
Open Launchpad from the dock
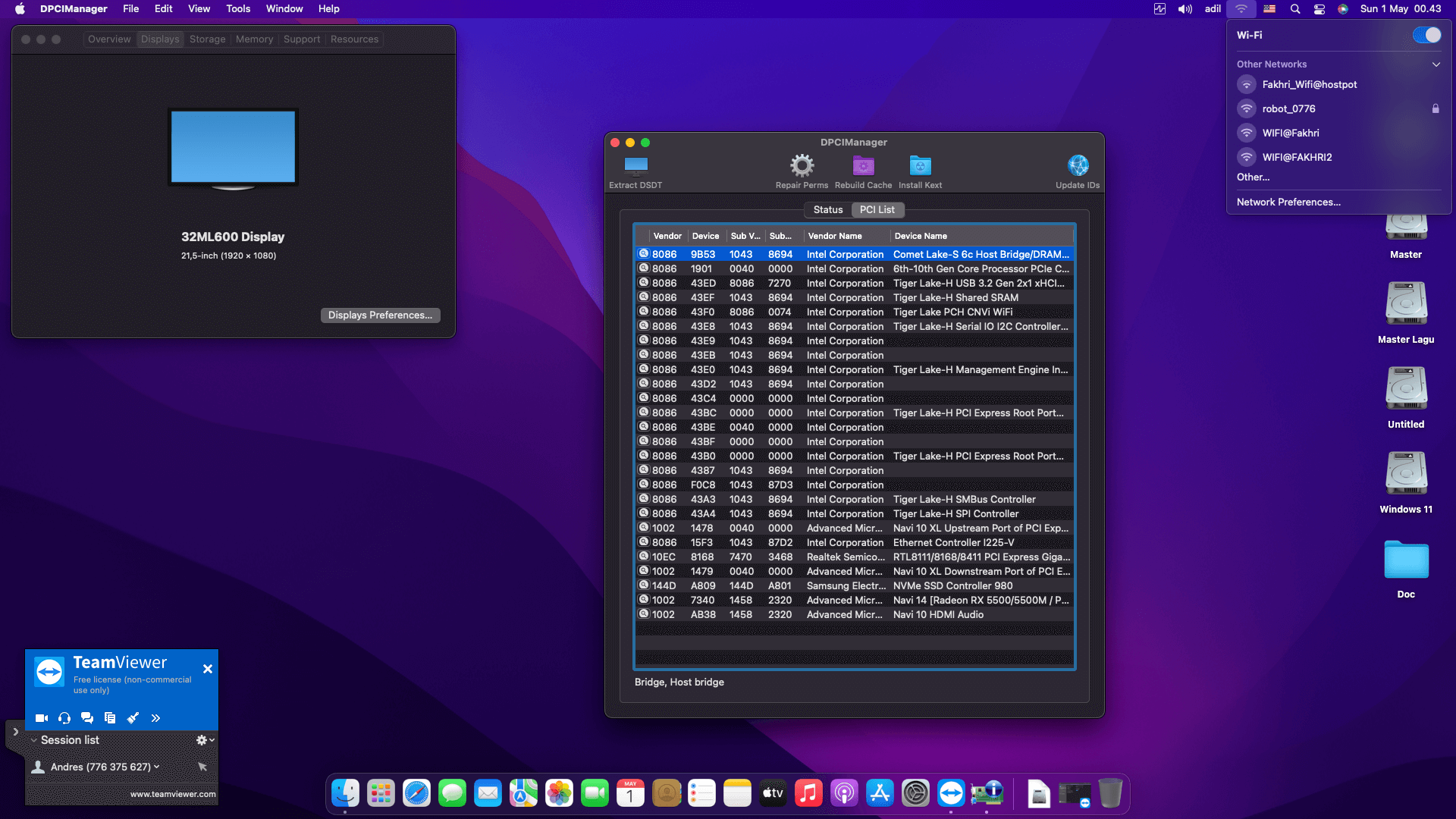click(381, 793)
